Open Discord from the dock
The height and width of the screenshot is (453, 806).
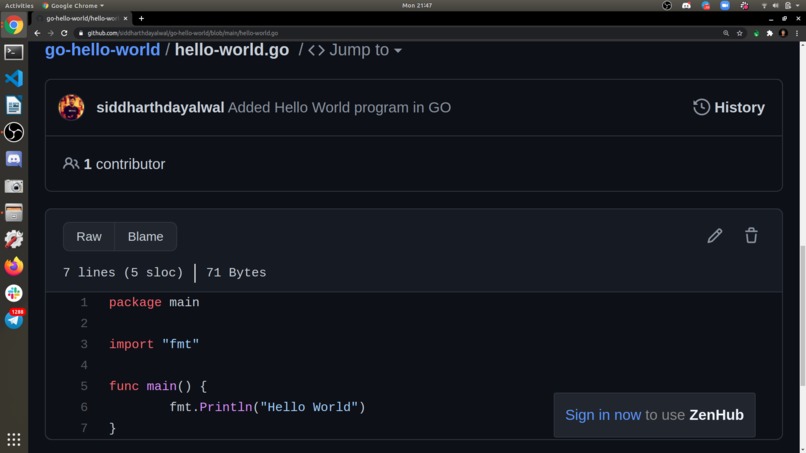pyautogui.click(x=14, y=159)
